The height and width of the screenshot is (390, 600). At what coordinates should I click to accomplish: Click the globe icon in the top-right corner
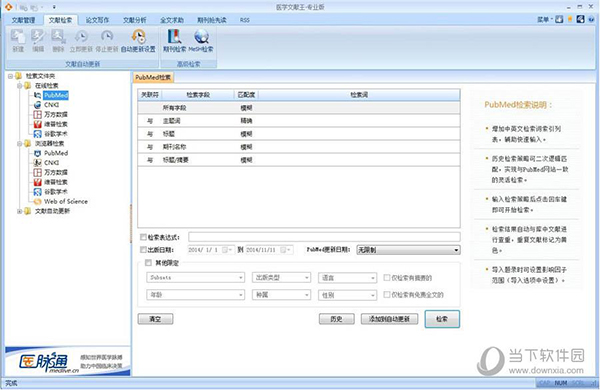580,19
